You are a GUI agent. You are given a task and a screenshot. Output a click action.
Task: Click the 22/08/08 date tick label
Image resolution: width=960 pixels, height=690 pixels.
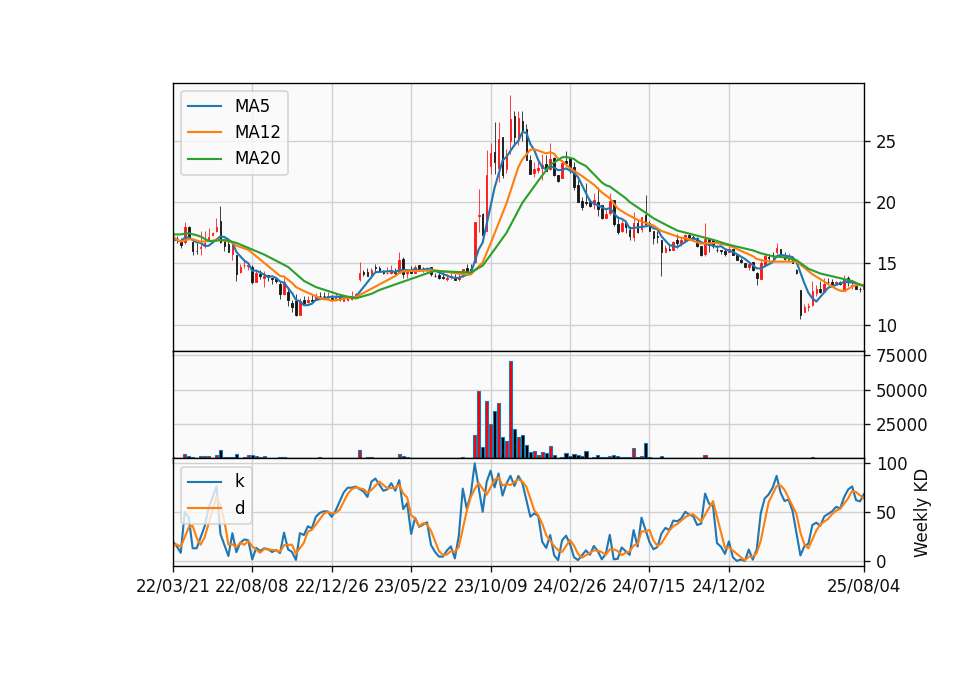pos(252,587)
